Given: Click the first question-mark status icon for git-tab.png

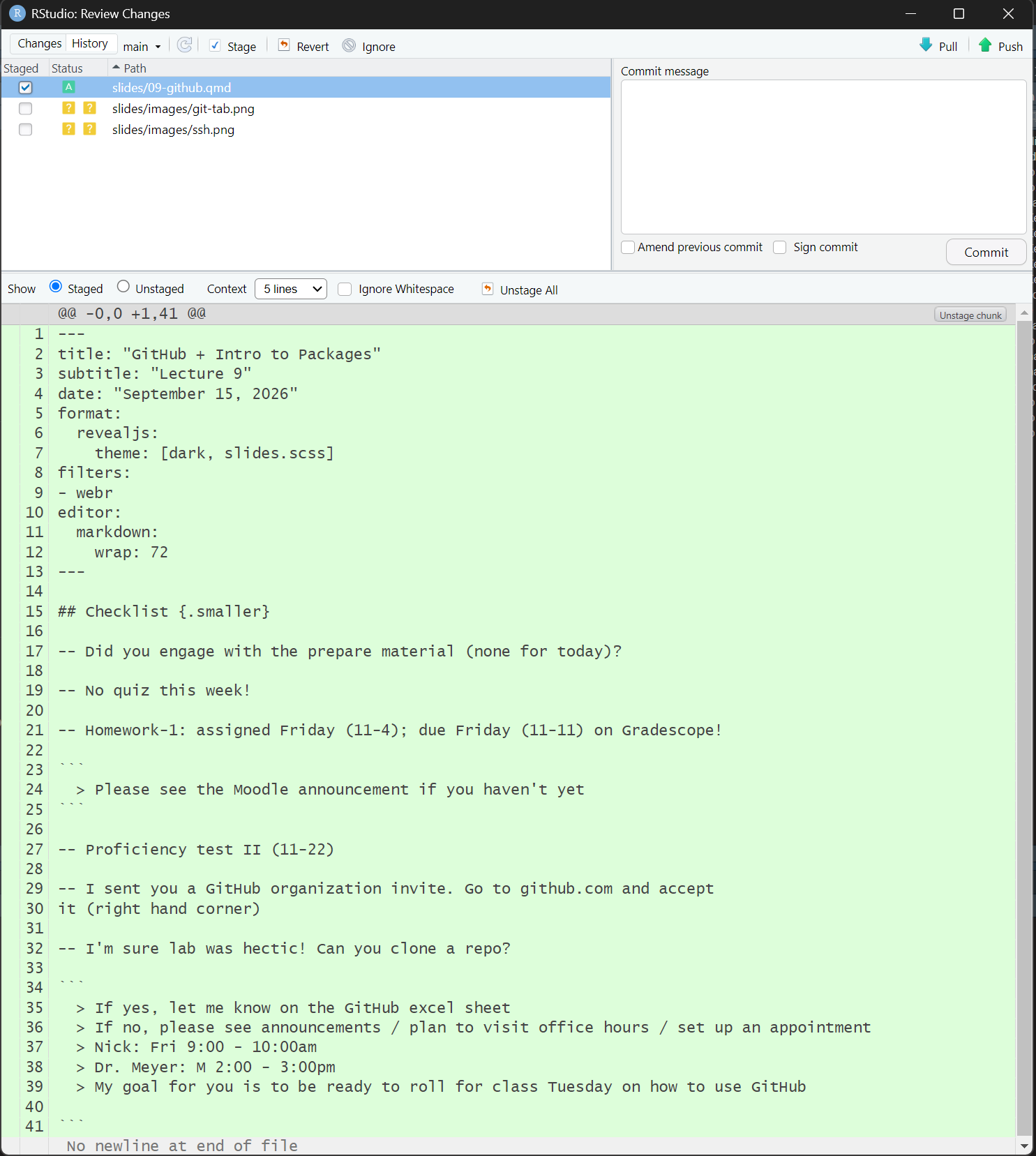Looking at the screenshot, I should [68, 108].
